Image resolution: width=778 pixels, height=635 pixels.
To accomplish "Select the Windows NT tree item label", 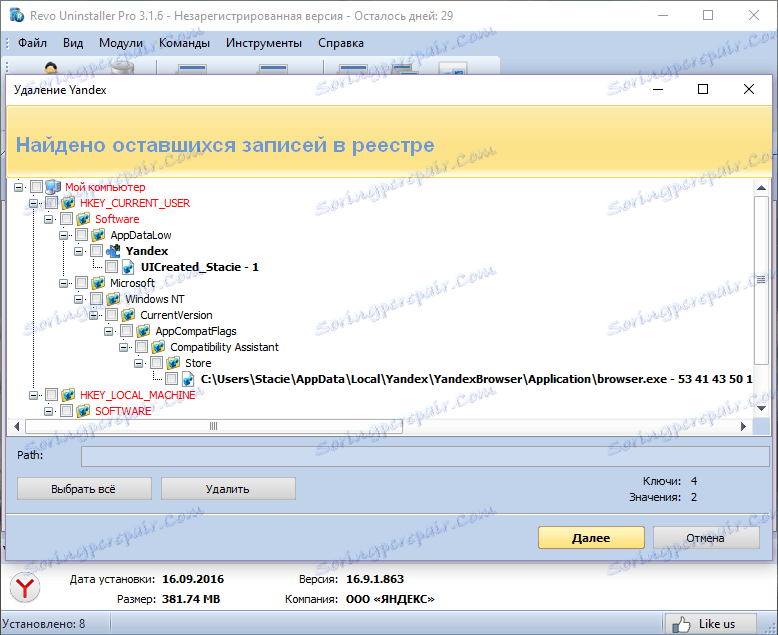I will pos(154,299).
